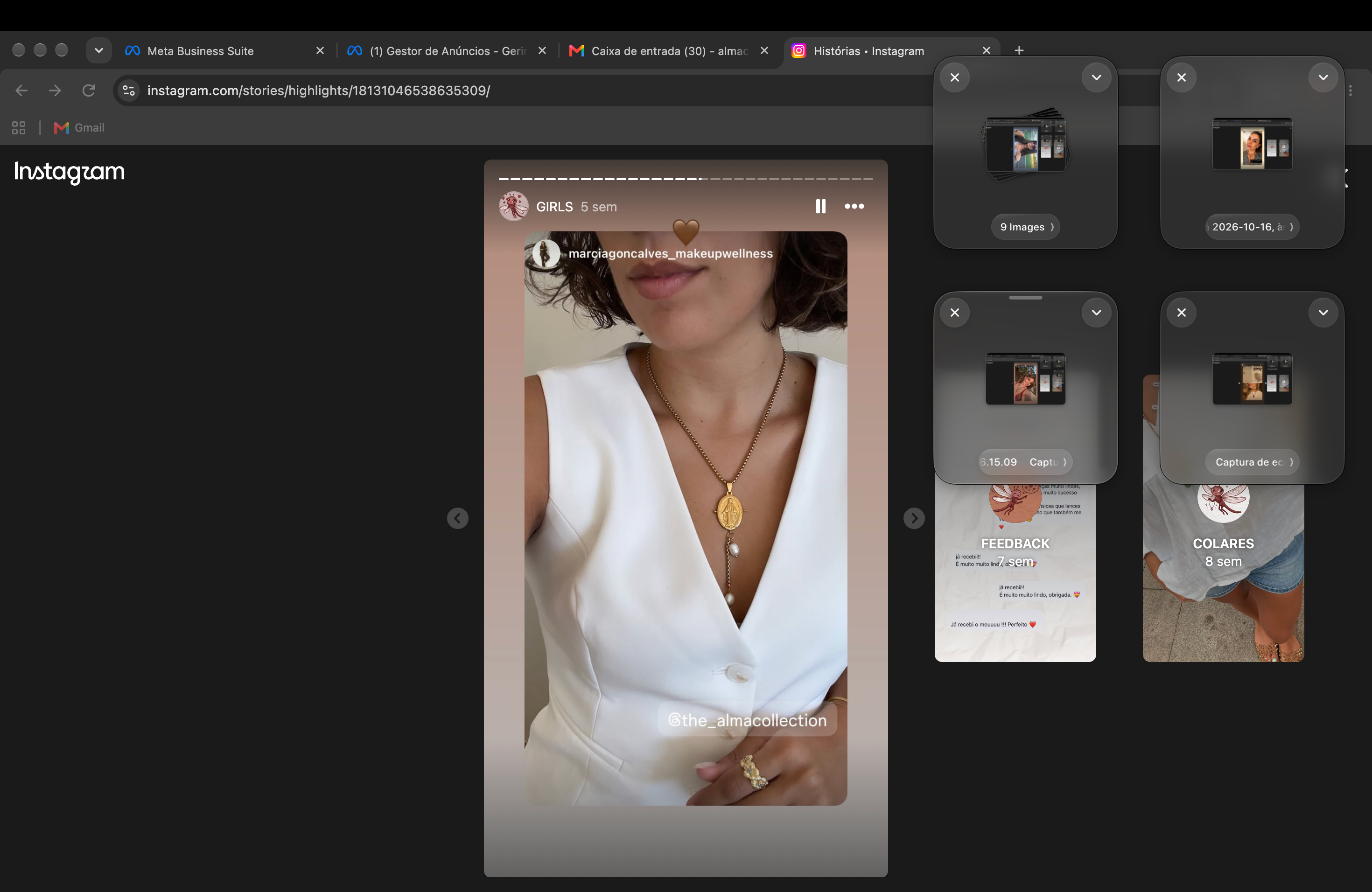Click the 9 Images stacked thumbnail
Screen dimensions: 1372x892
point(1026,144)
